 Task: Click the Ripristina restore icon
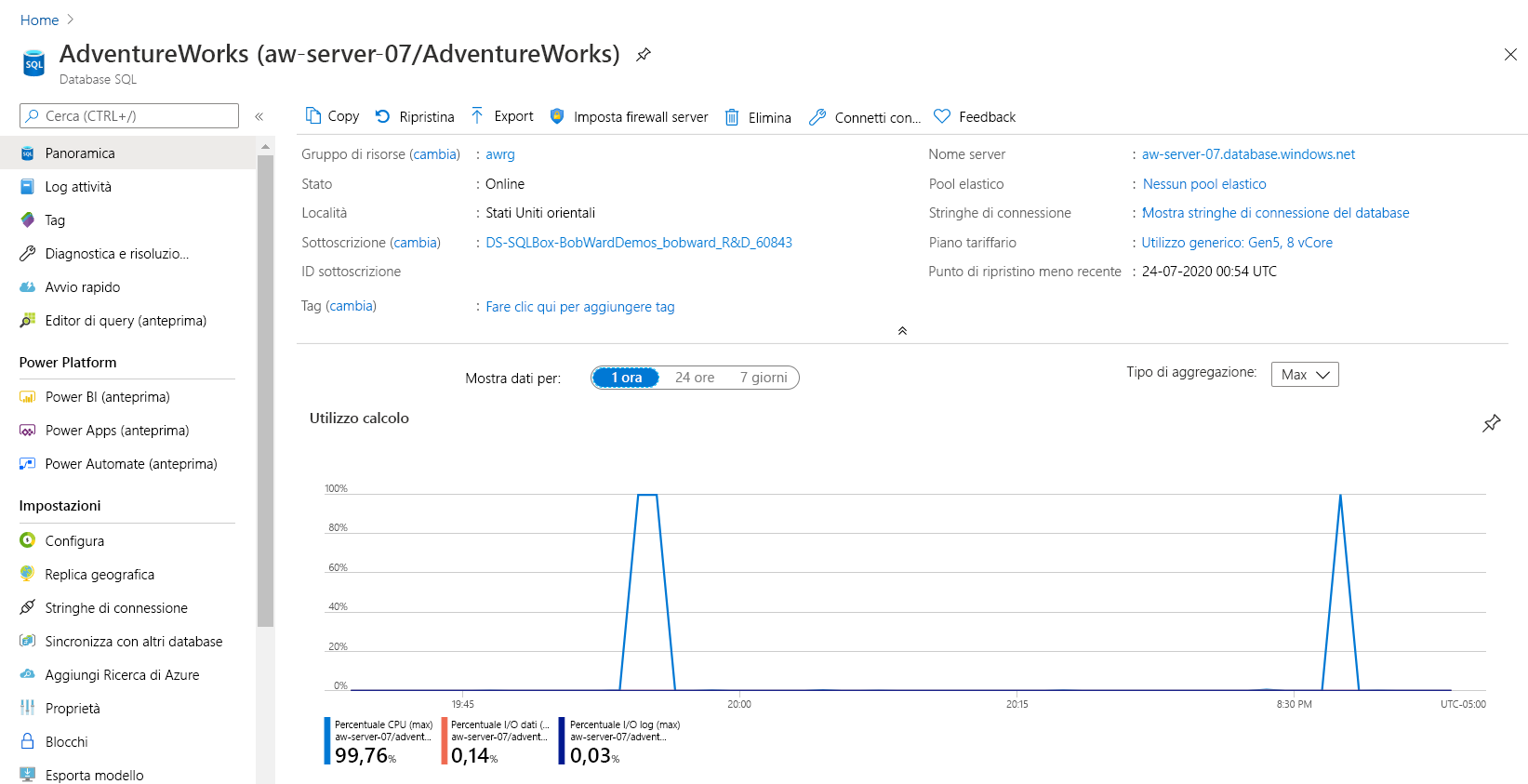click(382, 116)
